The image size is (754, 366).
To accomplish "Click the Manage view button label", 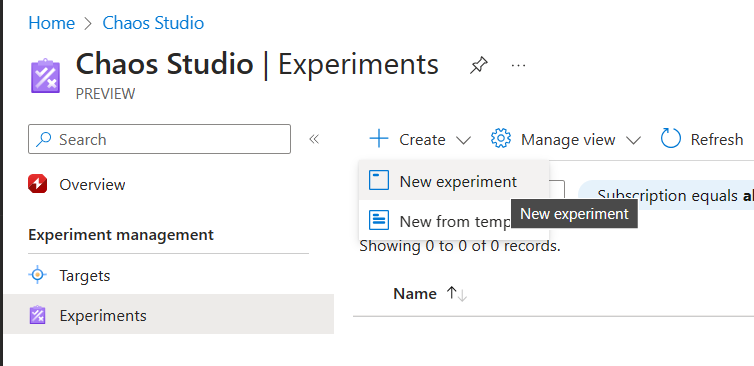I will click(x=568, y=139).
